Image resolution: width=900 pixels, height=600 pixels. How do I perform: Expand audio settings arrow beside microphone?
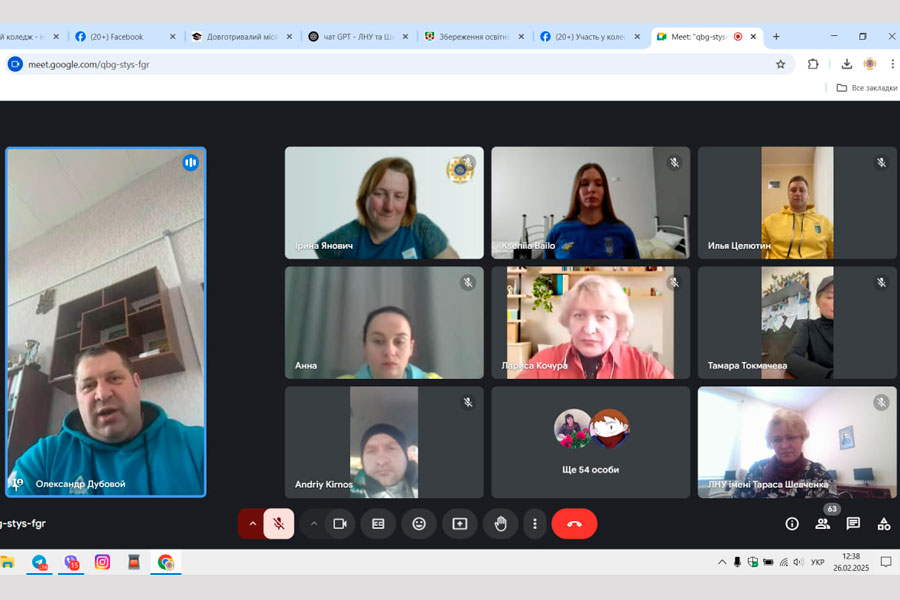tap(252, 524)
